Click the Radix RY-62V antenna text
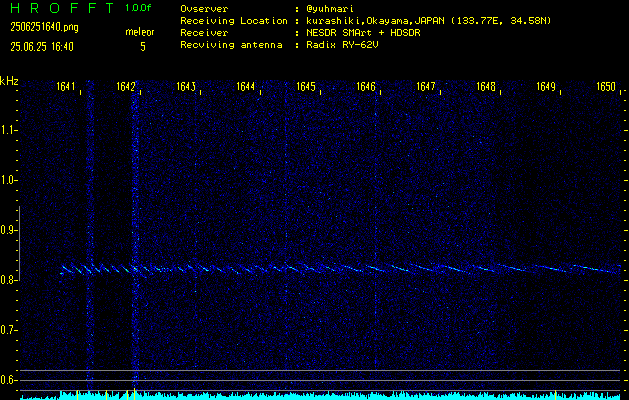The height and width of the screenshot is (400, 629). pyautogui.click(x=343, y=45)
